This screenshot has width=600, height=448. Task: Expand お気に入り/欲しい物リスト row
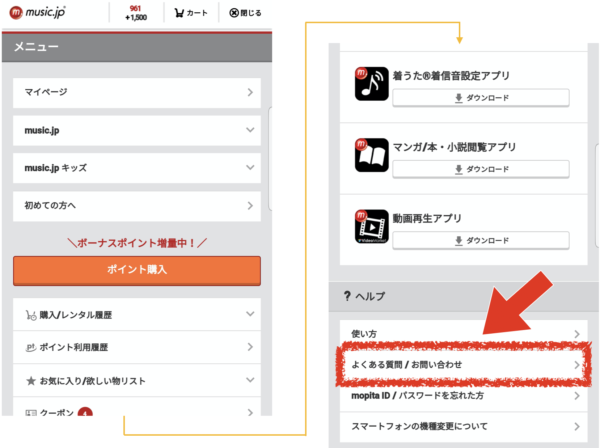click(x=137, y=380)
